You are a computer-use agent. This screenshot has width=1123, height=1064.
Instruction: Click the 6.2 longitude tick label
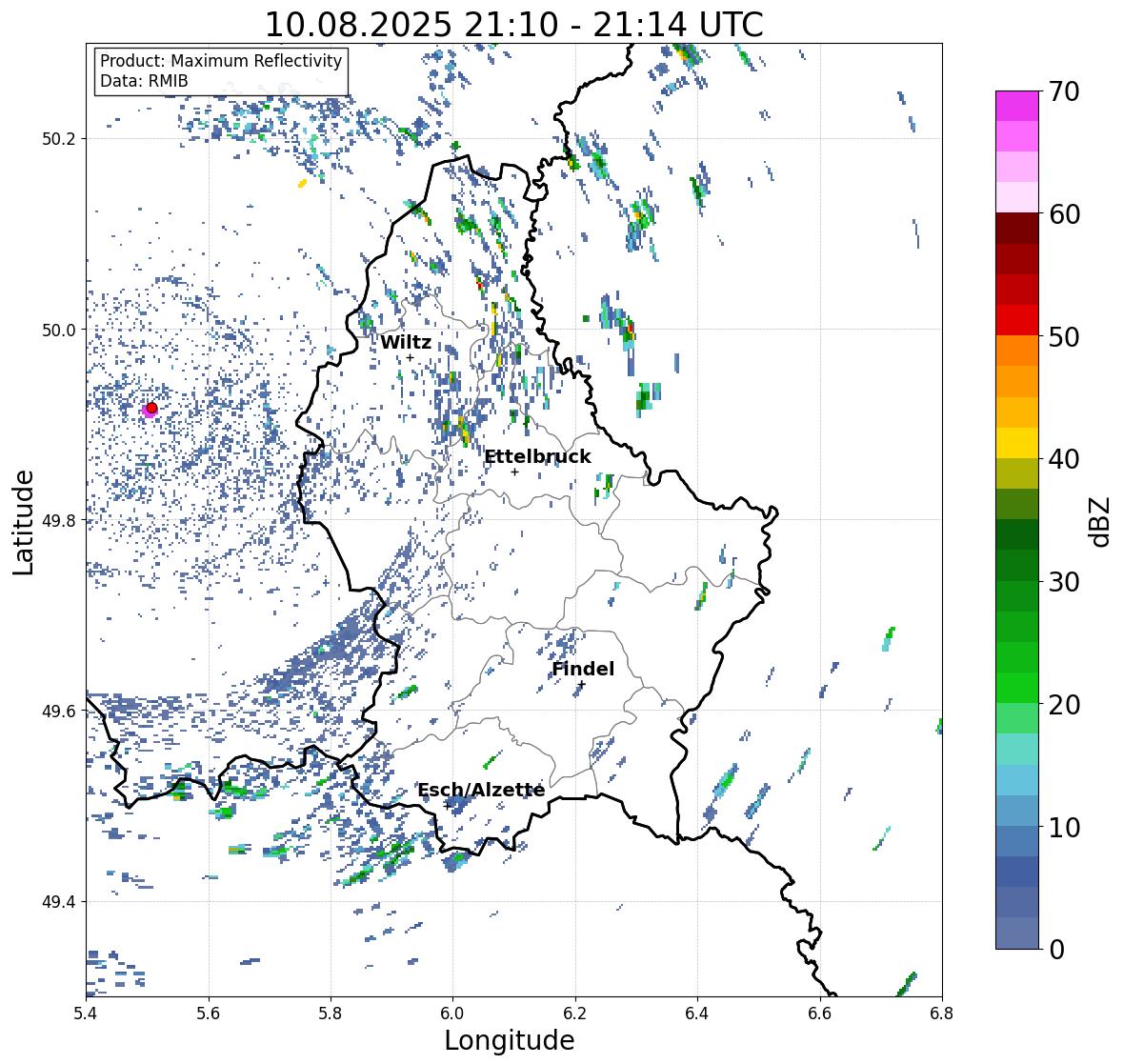(x=575, y=1013)
